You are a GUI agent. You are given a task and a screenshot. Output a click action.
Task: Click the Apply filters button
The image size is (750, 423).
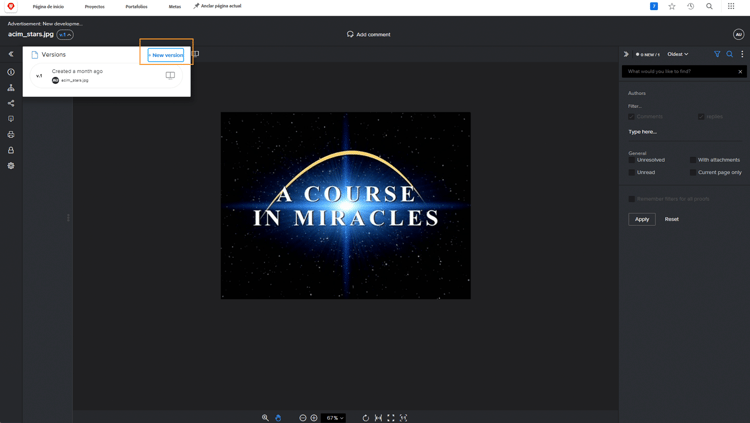[642, 219]
